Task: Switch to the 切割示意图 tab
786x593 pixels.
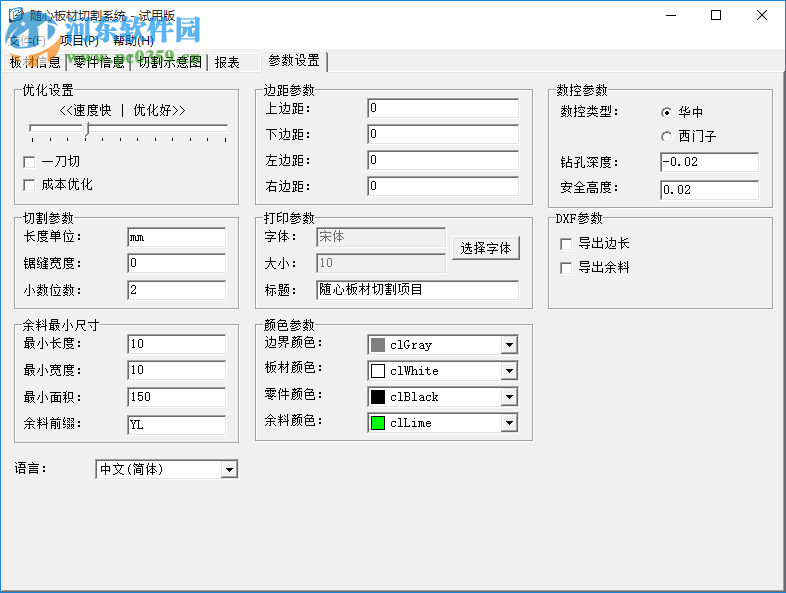Action: [x=170, y=62]
